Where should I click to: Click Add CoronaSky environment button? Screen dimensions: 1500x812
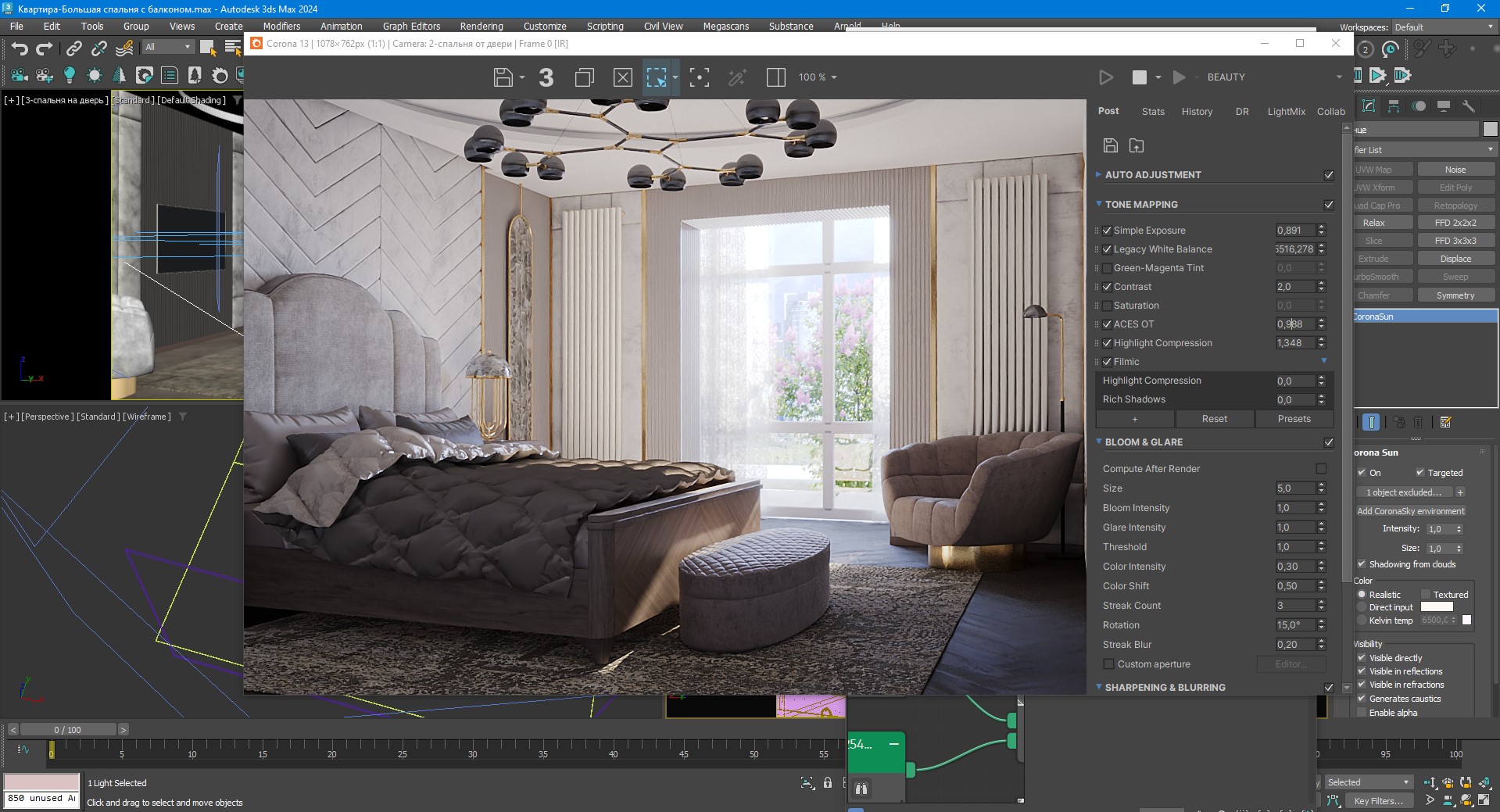[1411, 511]
